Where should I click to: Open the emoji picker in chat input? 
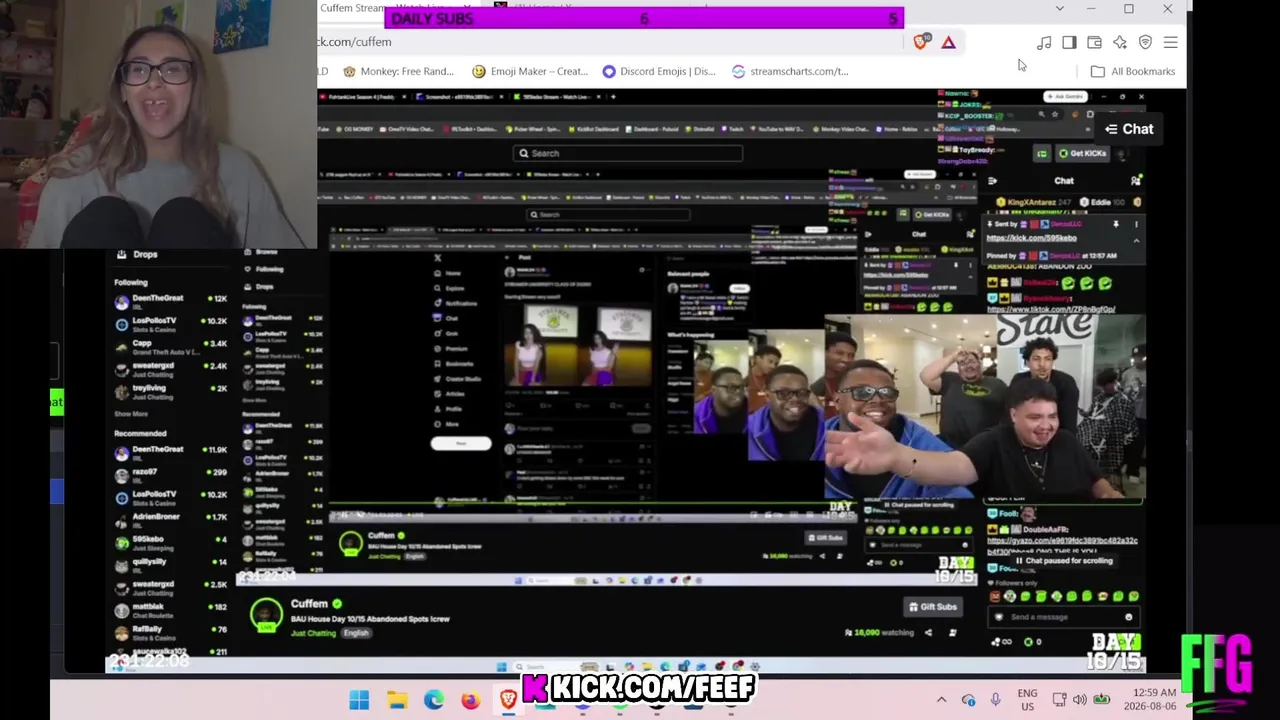[1128, 617]
